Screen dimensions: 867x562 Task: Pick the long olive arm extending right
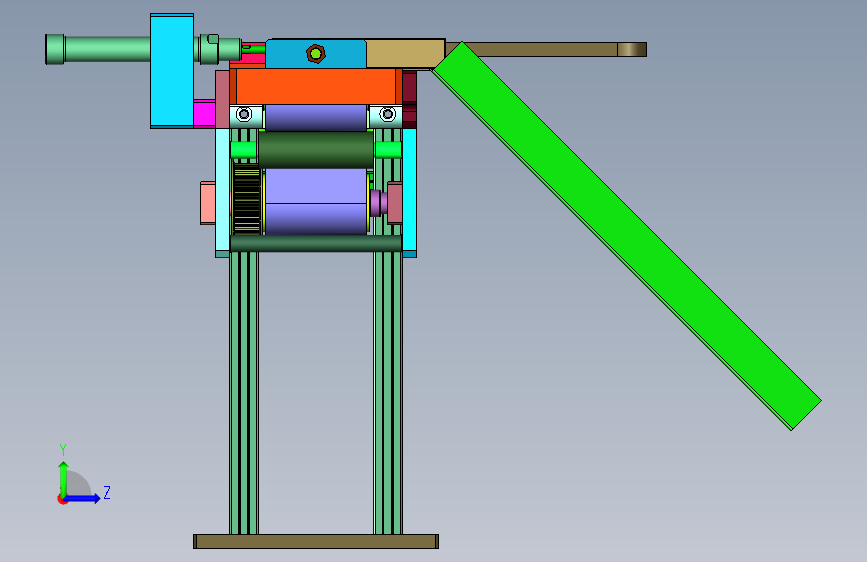[x=546, y=49]
